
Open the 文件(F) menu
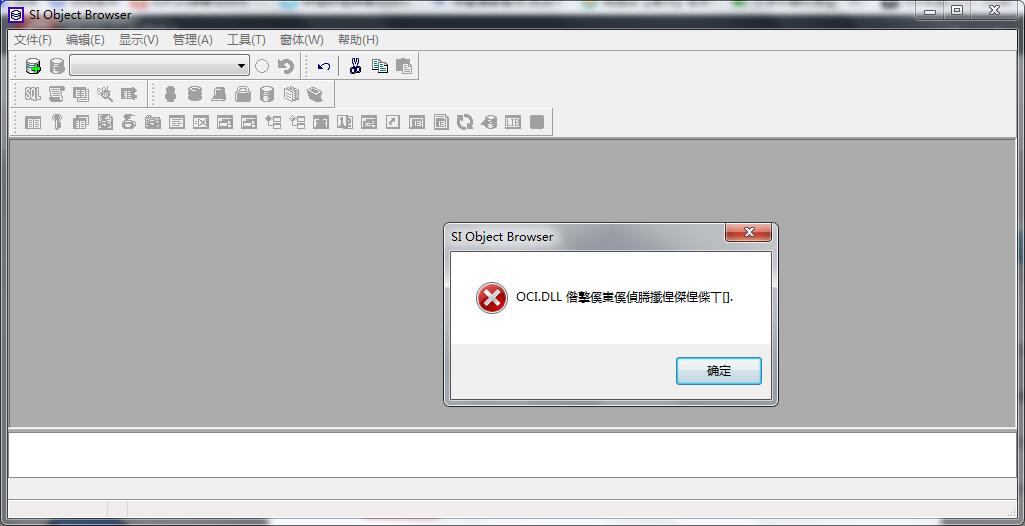(x=33, y=40)
